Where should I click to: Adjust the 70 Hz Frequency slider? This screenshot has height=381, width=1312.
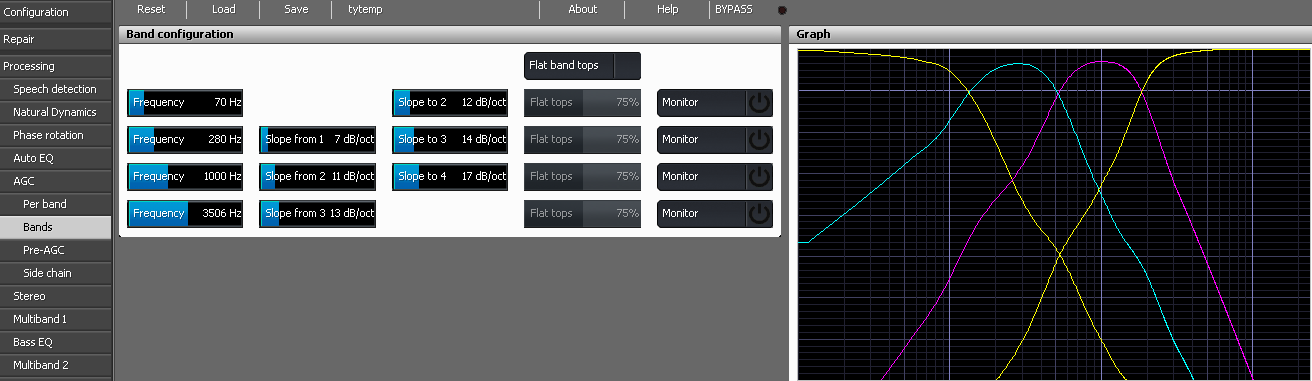185,102
